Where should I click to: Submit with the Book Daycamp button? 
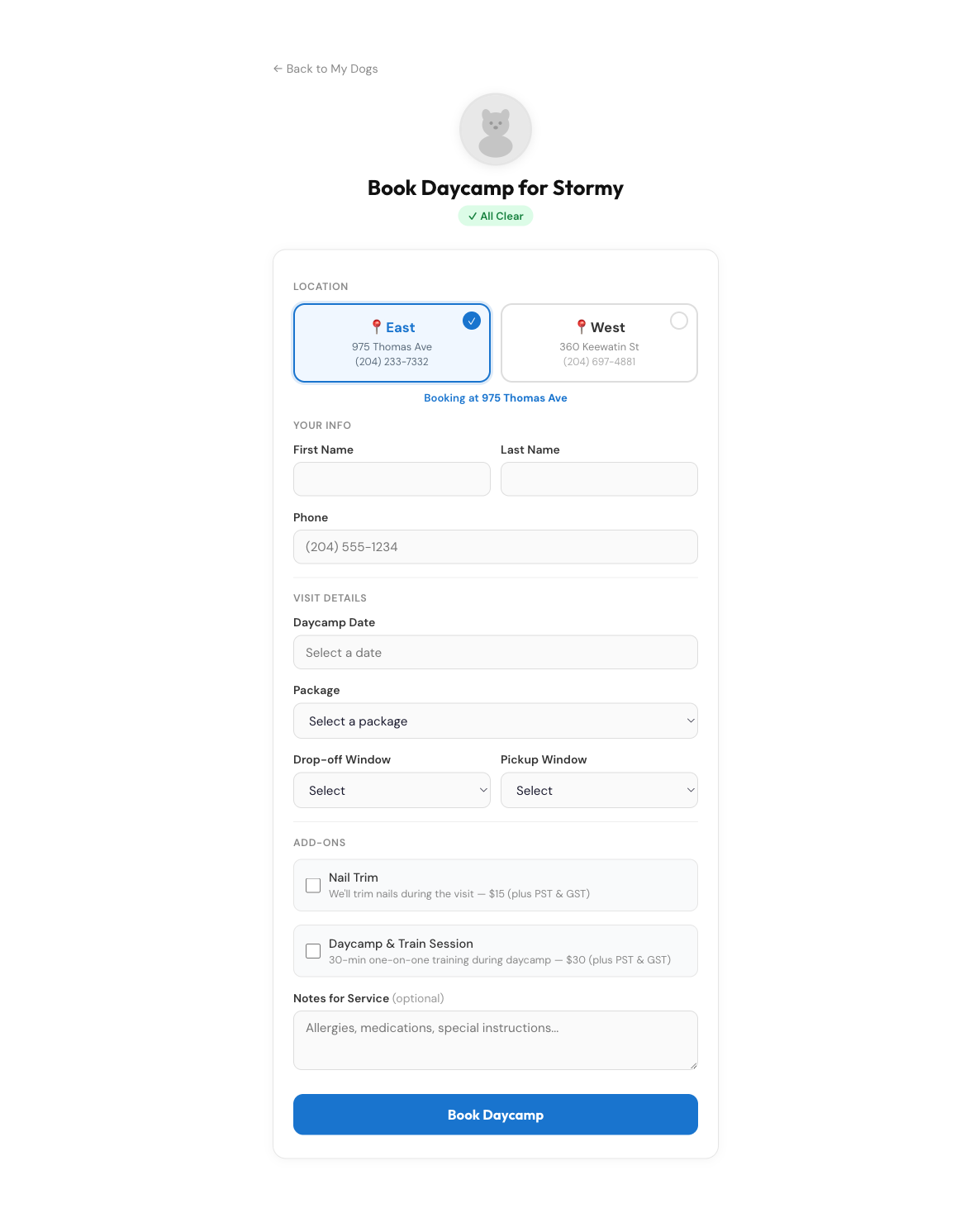point(496,1115)
